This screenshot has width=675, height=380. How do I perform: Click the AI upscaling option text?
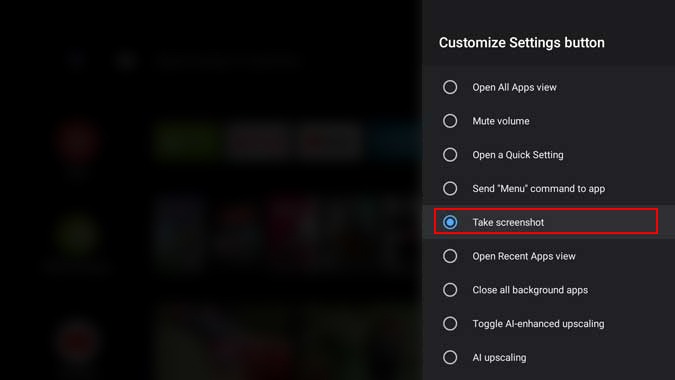point(499,358)
